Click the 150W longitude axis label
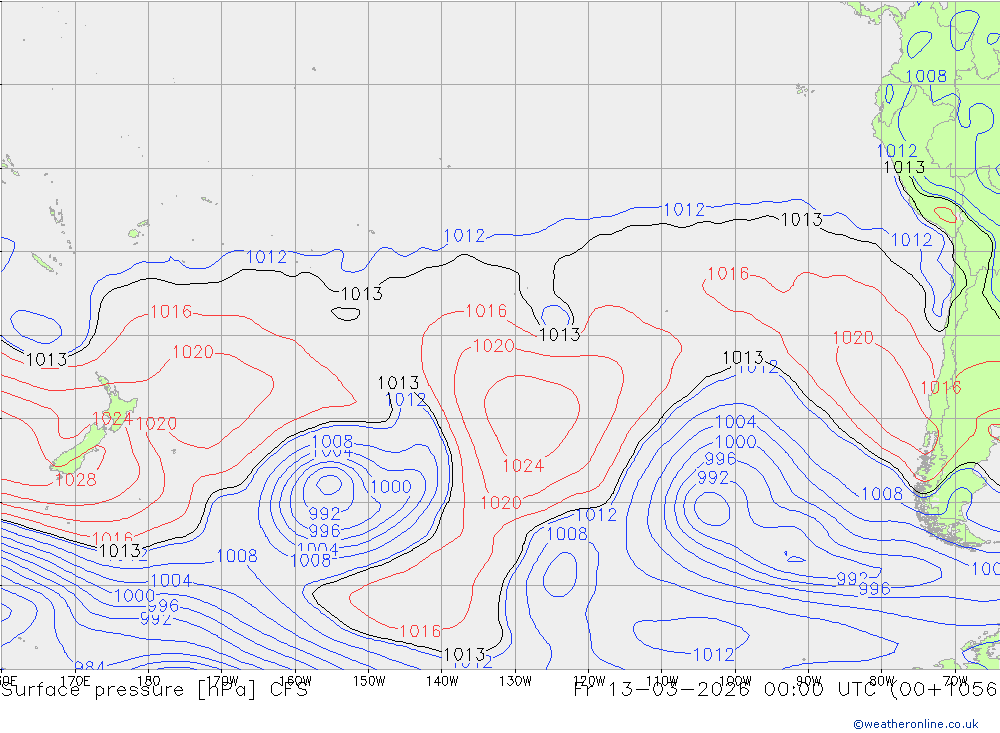This screenshot has height=733, width=1000. pyautogui.click(x=369, y=680)
